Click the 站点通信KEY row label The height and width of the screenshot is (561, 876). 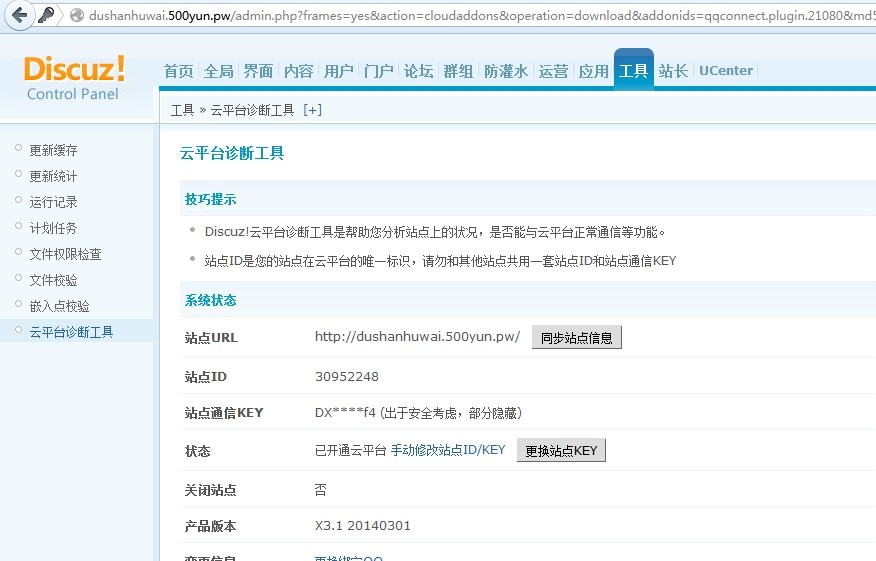click(224, 413)
